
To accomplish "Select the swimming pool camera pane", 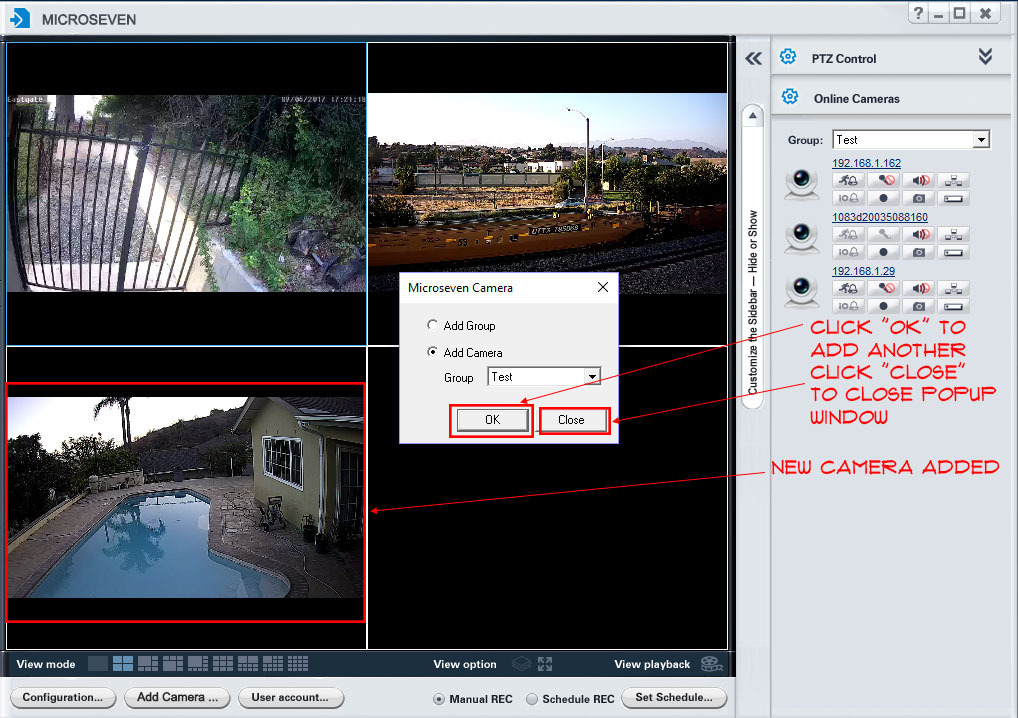I will [186, 497].
